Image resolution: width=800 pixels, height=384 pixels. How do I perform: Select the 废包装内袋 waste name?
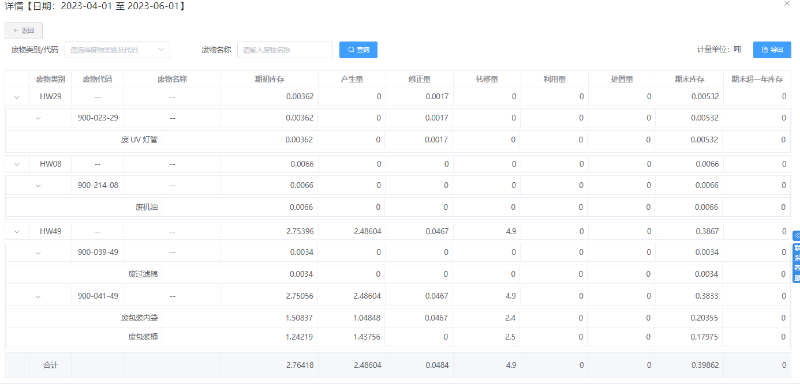(139, 318)
